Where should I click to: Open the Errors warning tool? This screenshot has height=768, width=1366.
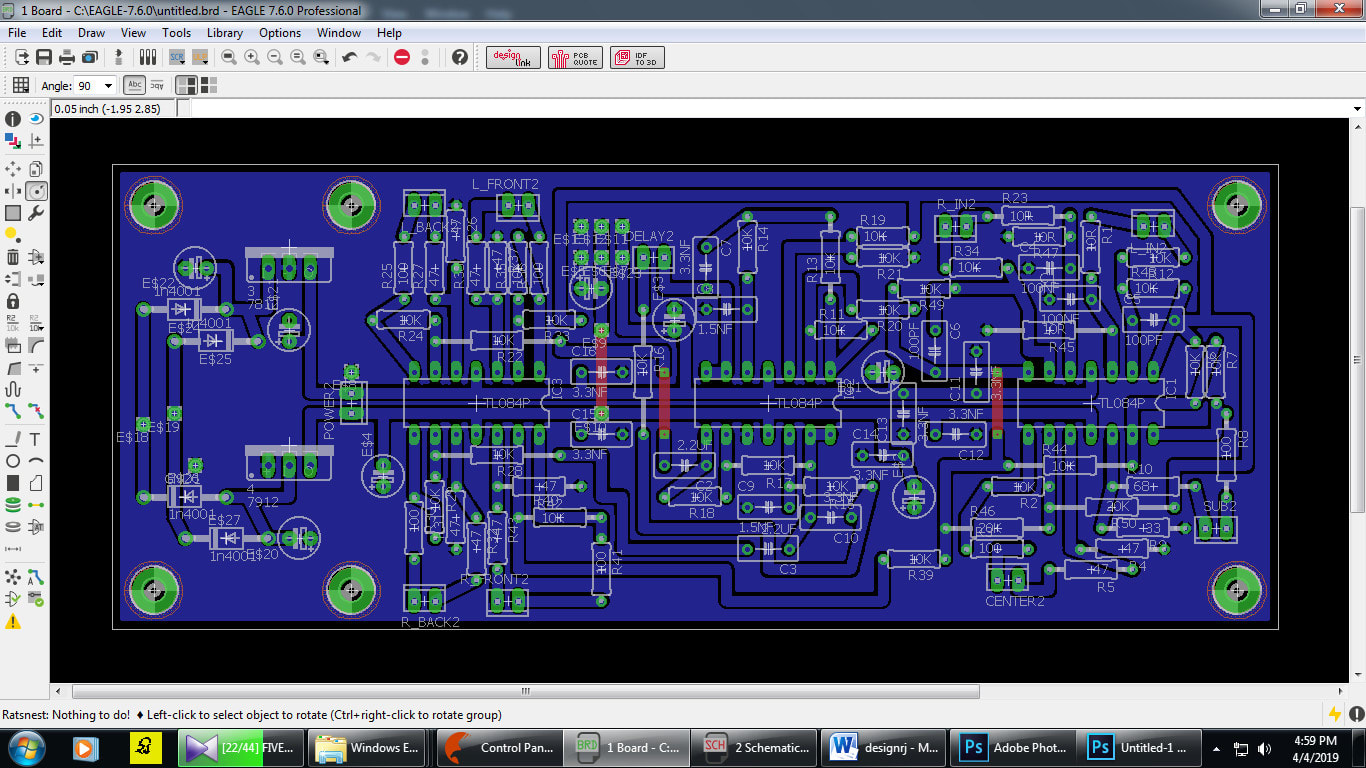point(13,622)
